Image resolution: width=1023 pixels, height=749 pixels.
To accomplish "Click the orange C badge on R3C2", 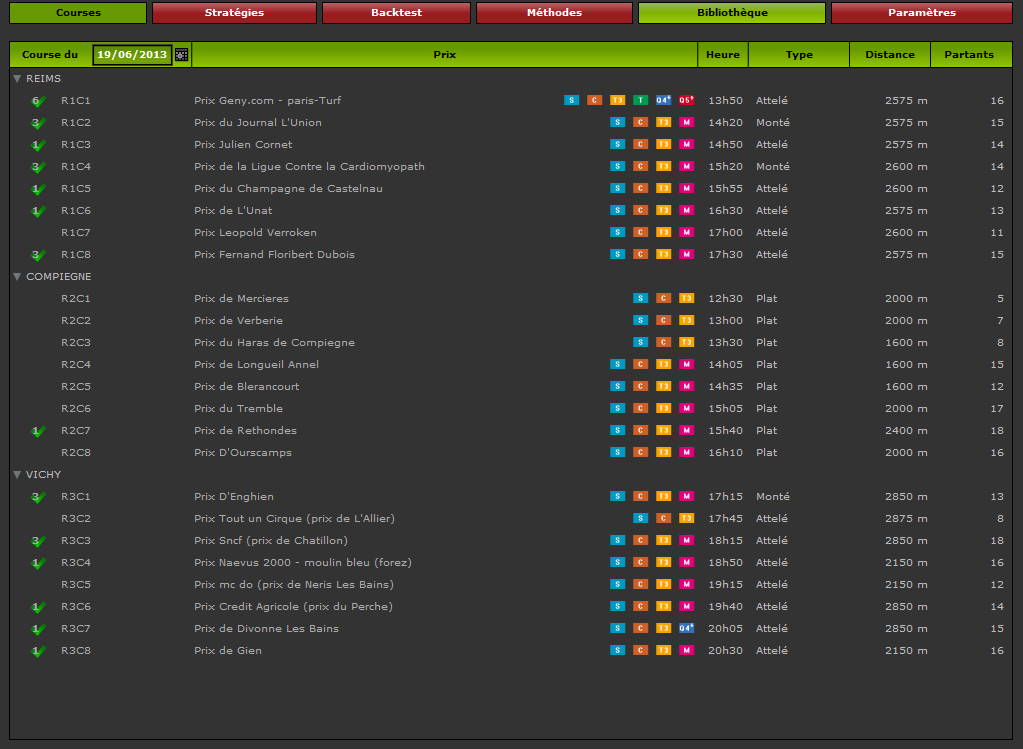I will (663, 518).
